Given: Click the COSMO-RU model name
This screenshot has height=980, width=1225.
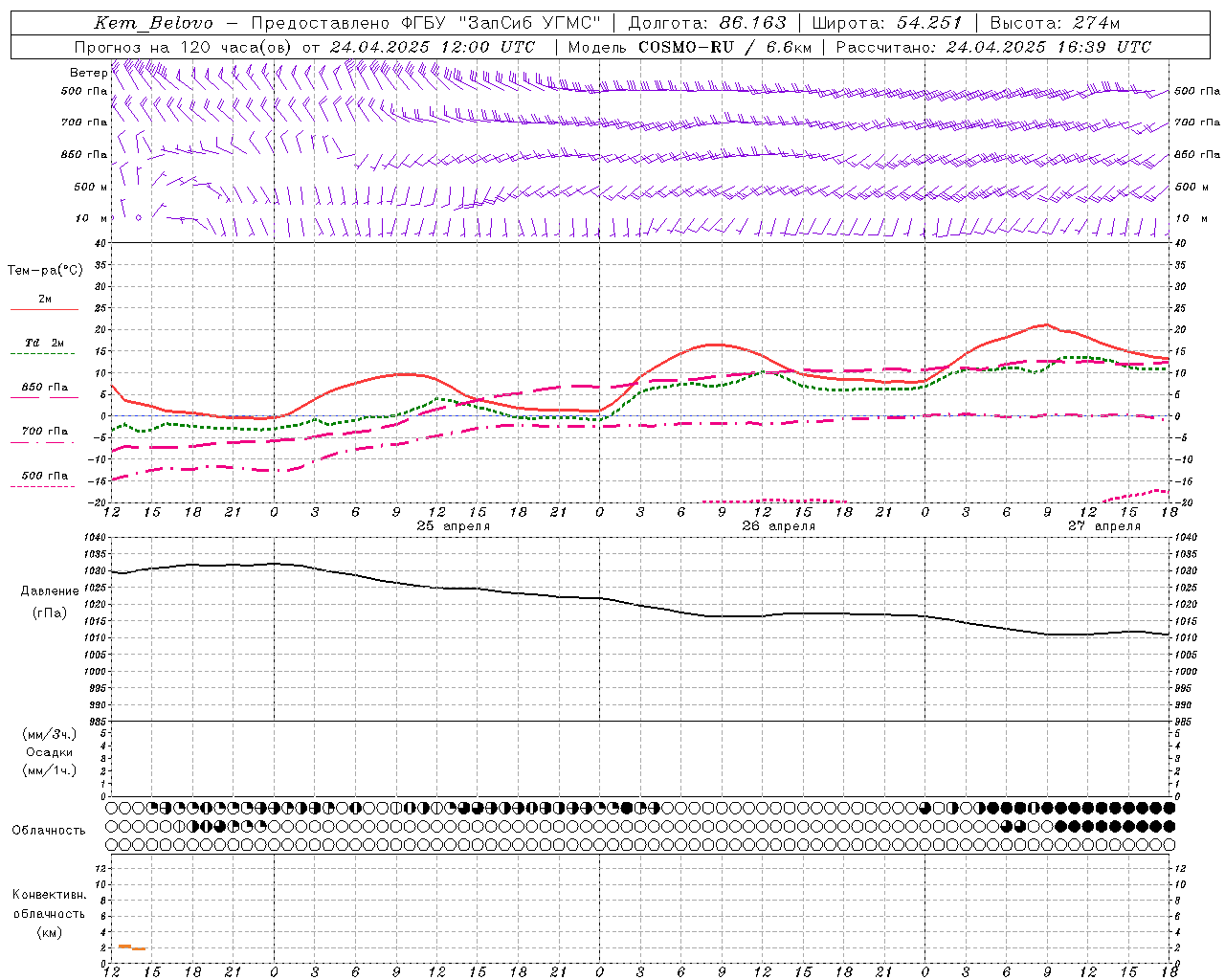Looking at the screenshot, I should click(x=686, y=47).
